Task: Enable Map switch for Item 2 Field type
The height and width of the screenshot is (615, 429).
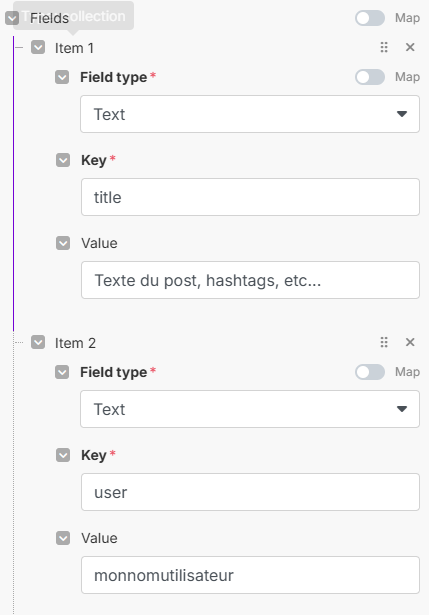Action: [x=370, y=372]
